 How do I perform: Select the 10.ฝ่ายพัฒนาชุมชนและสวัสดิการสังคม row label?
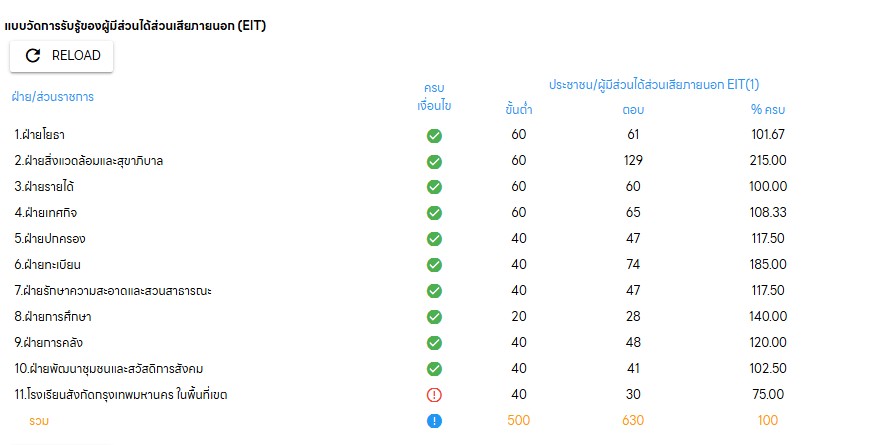click(109, 369)
